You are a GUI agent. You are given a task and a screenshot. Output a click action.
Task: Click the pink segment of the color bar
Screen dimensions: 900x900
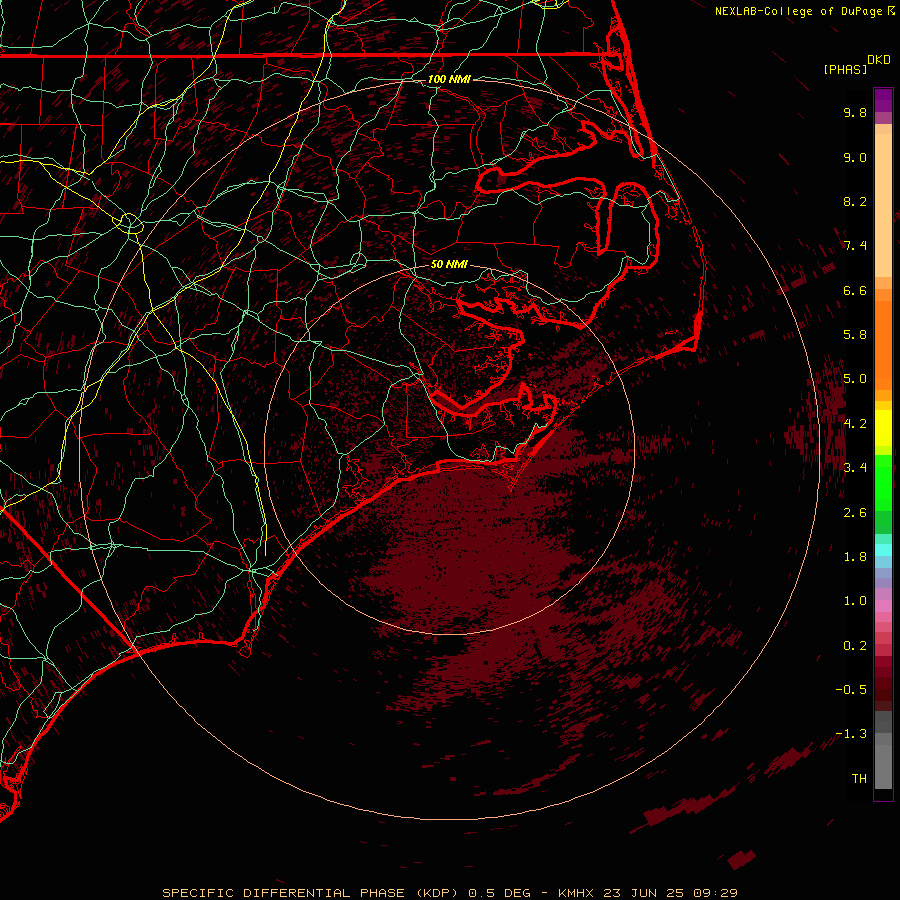click(883, 606)
